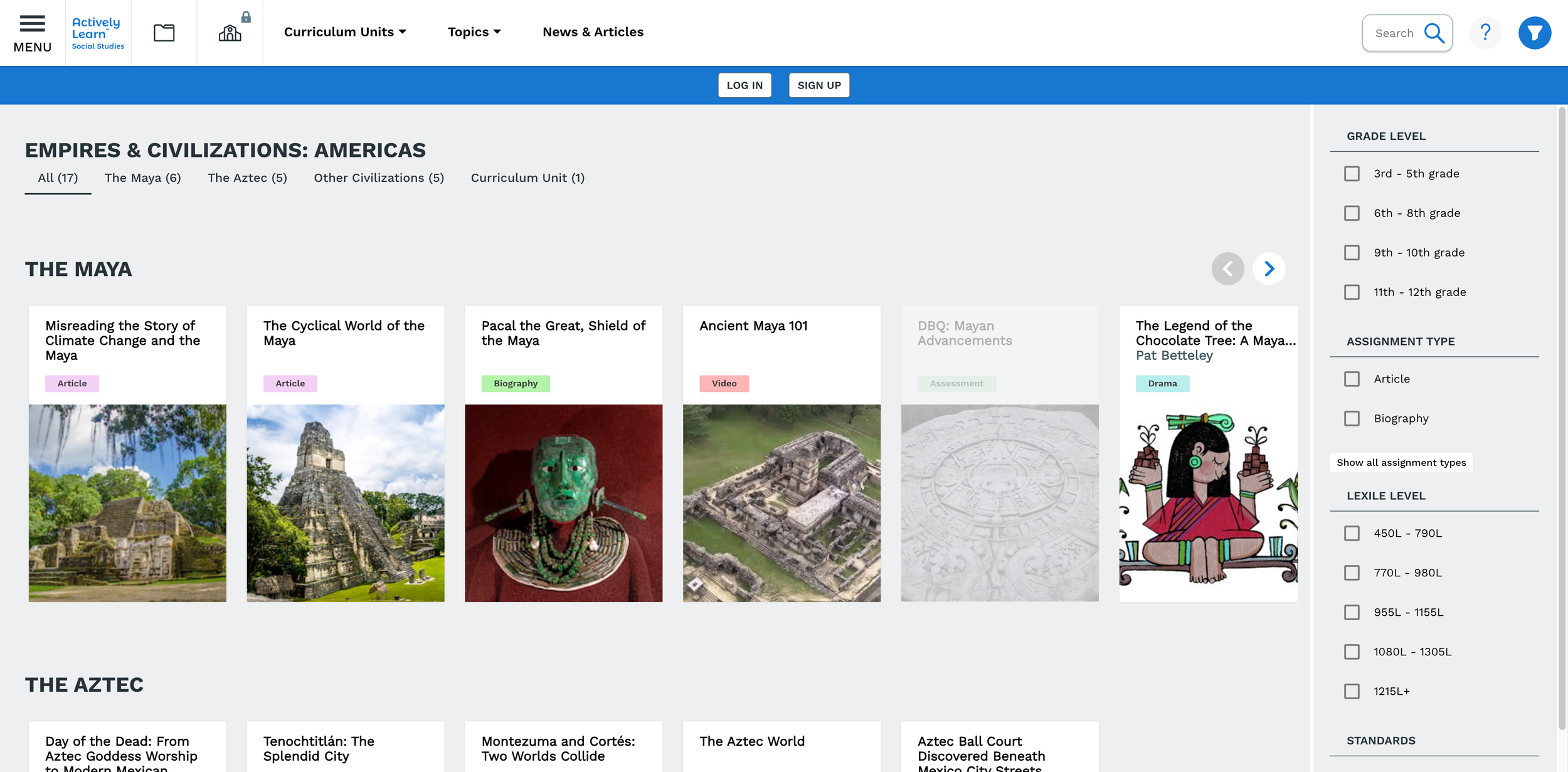Open Tenochtitlán: The Splendid City
Screen dimensions: 1568x772
point(319,749)
